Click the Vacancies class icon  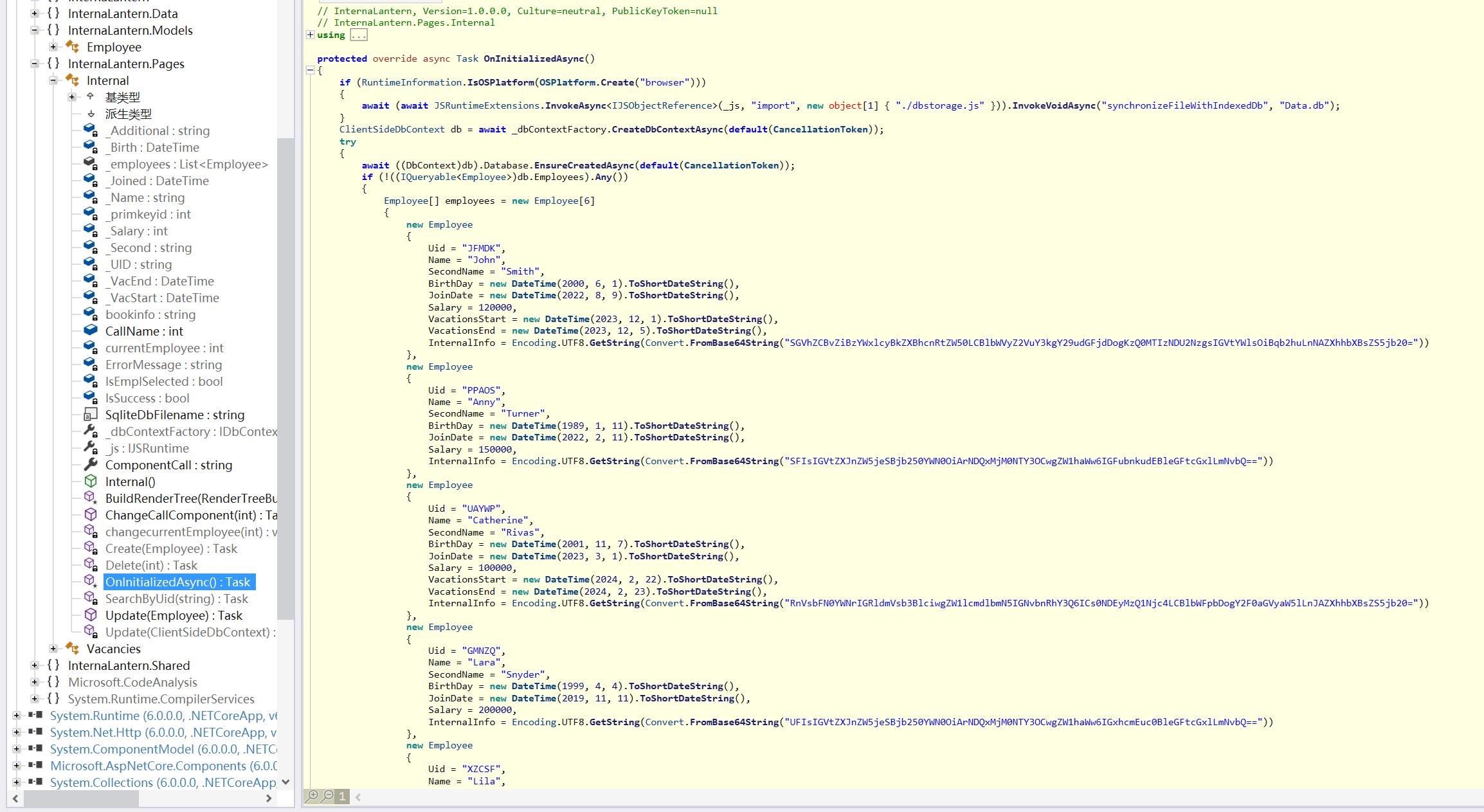click(72, 648)
